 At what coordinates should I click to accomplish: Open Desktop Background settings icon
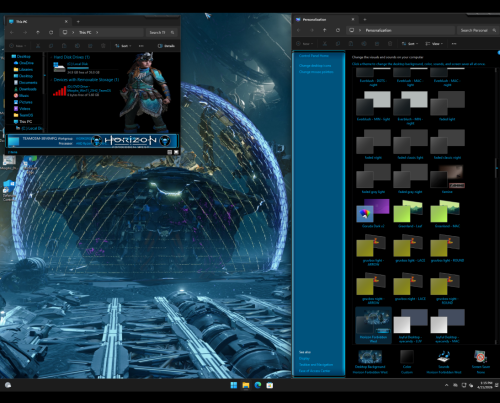point(370,357)
